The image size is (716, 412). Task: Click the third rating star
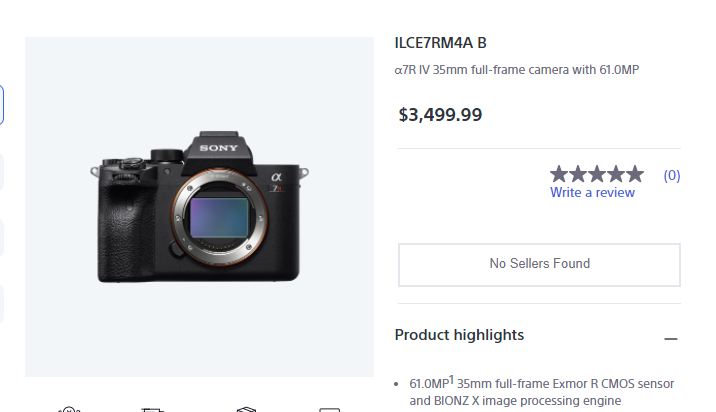(597, 174)
